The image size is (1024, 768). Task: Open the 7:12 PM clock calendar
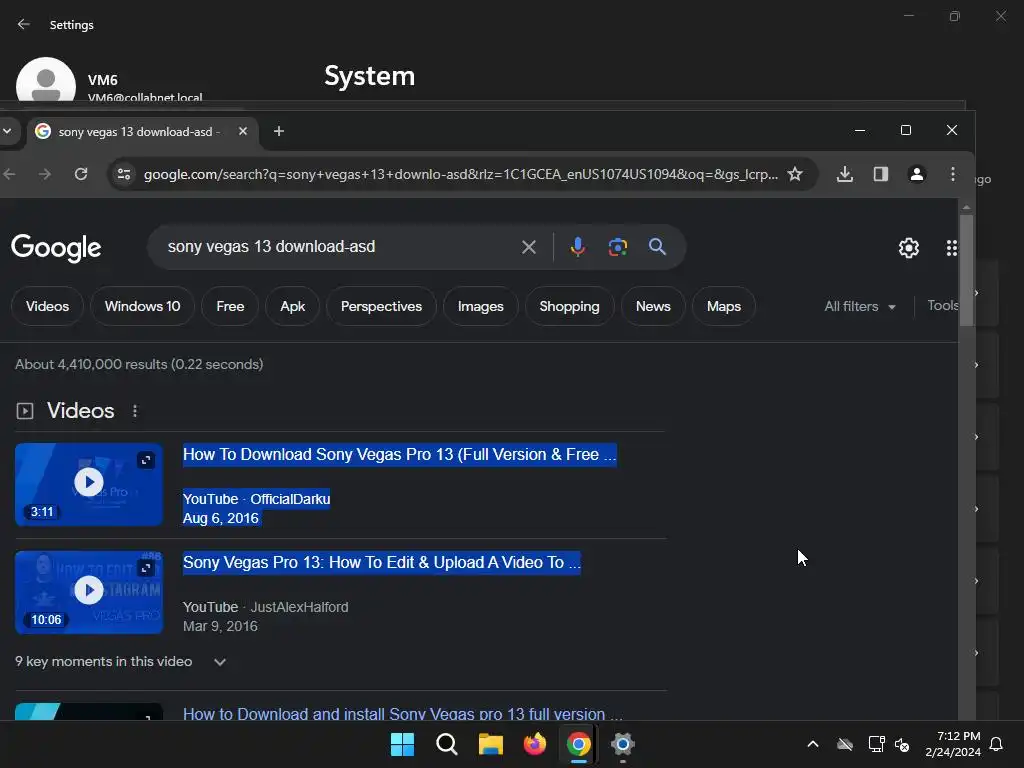[953, 744]
